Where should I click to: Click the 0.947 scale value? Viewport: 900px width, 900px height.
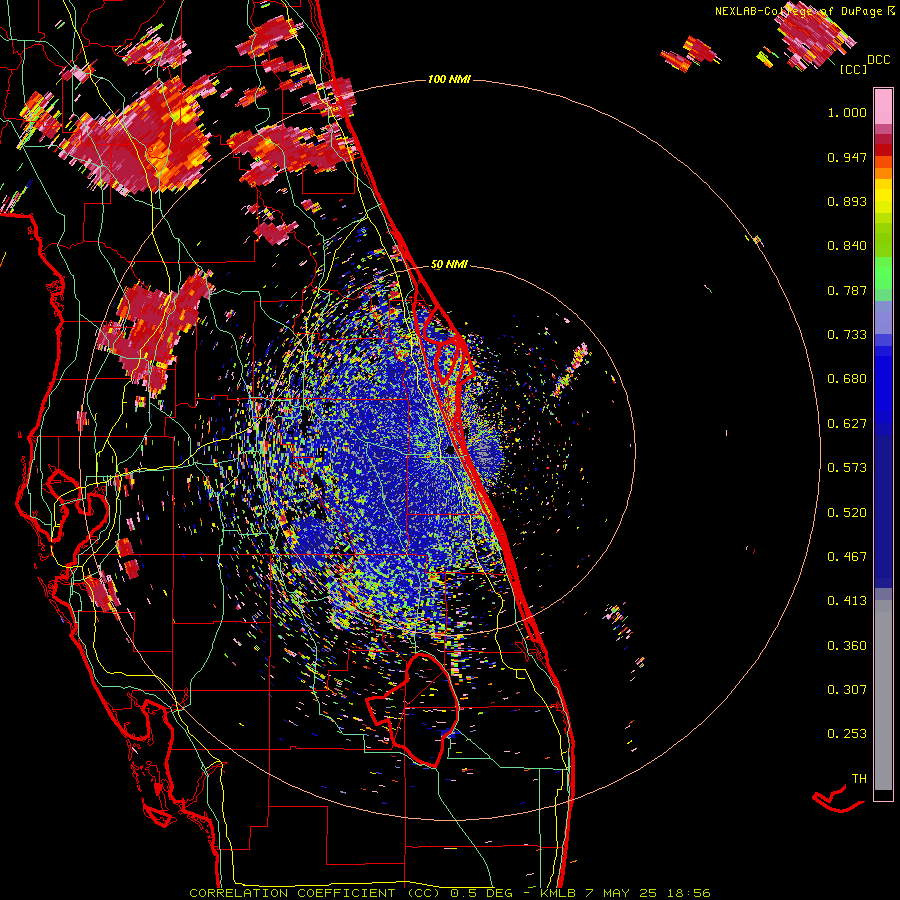[x=847, y=157]
